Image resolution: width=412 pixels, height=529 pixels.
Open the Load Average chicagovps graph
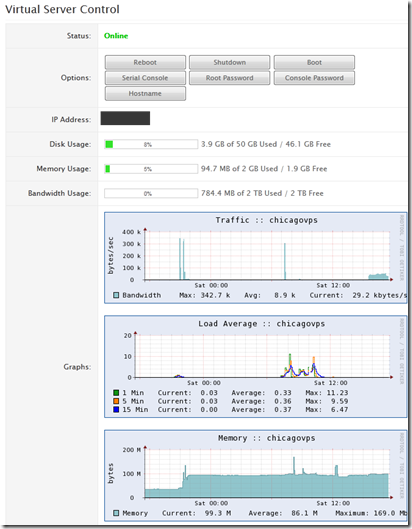pyautogui.click(x=255, y=366)
